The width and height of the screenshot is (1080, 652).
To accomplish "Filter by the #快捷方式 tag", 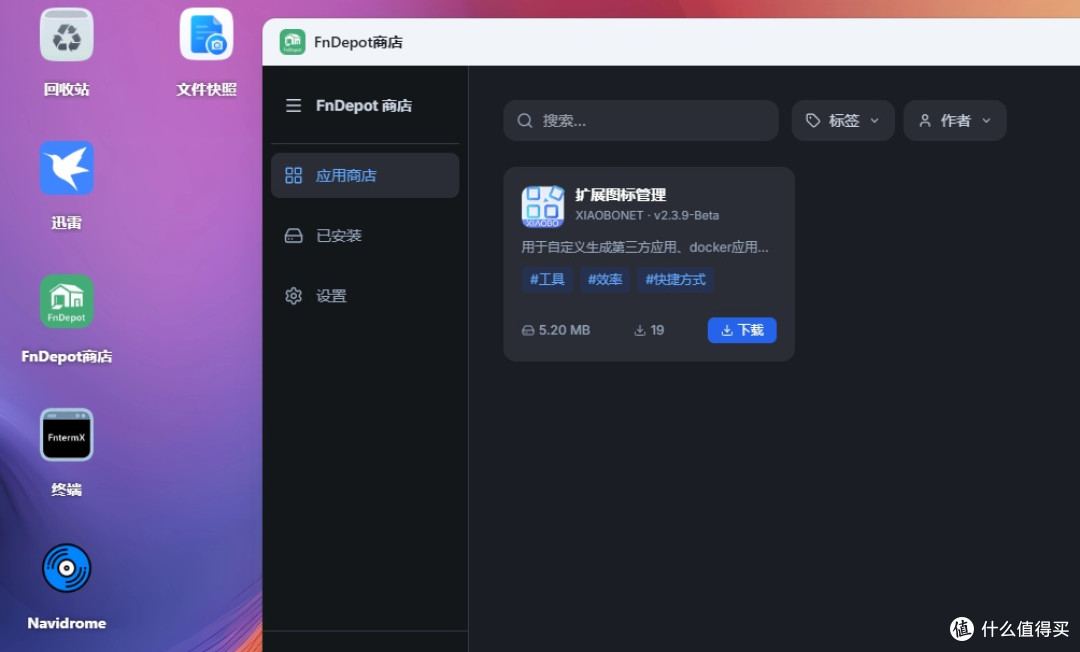I will [x=675, y=280].
